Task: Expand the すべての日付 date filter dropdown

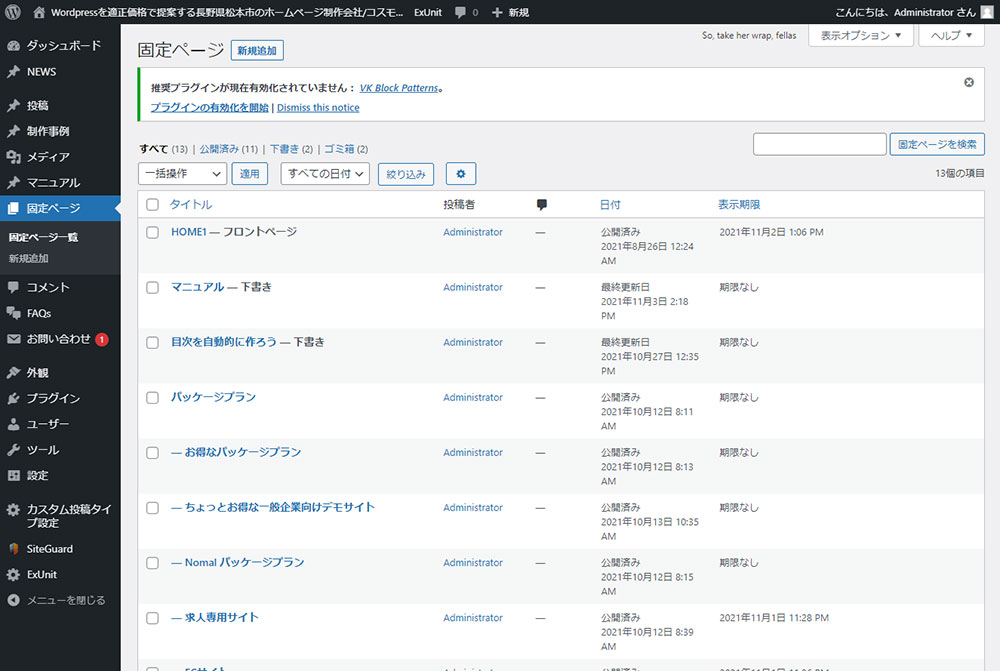Action: [x=325, y=174]
